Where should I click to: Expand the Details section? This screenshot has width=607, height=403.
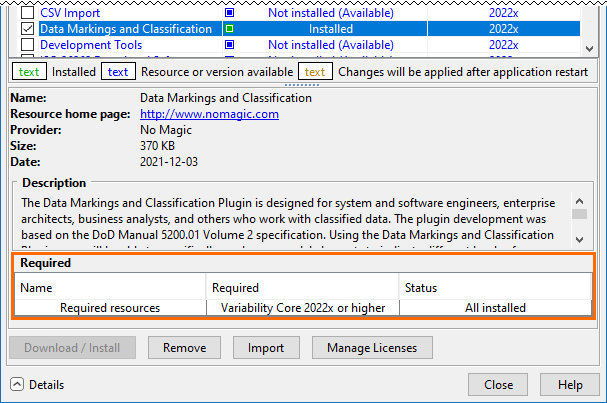pos(18,384)
